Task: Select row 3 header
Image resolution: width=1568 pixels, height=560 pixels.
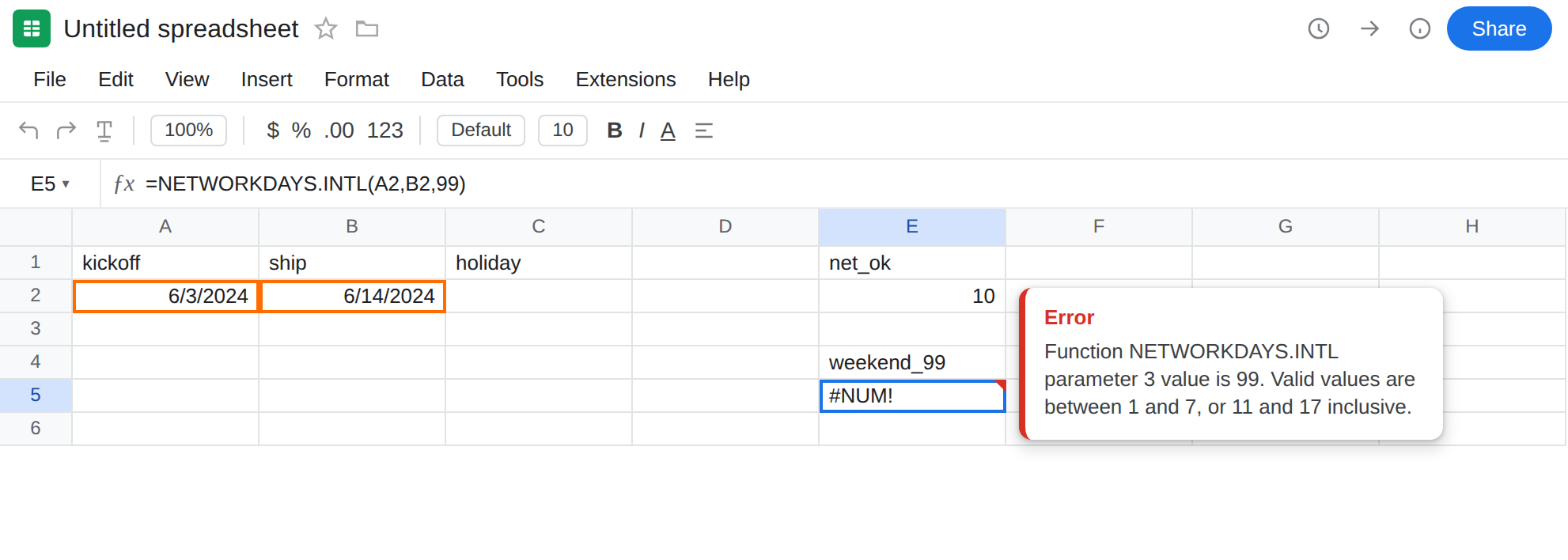Action: tap(36, 328)
